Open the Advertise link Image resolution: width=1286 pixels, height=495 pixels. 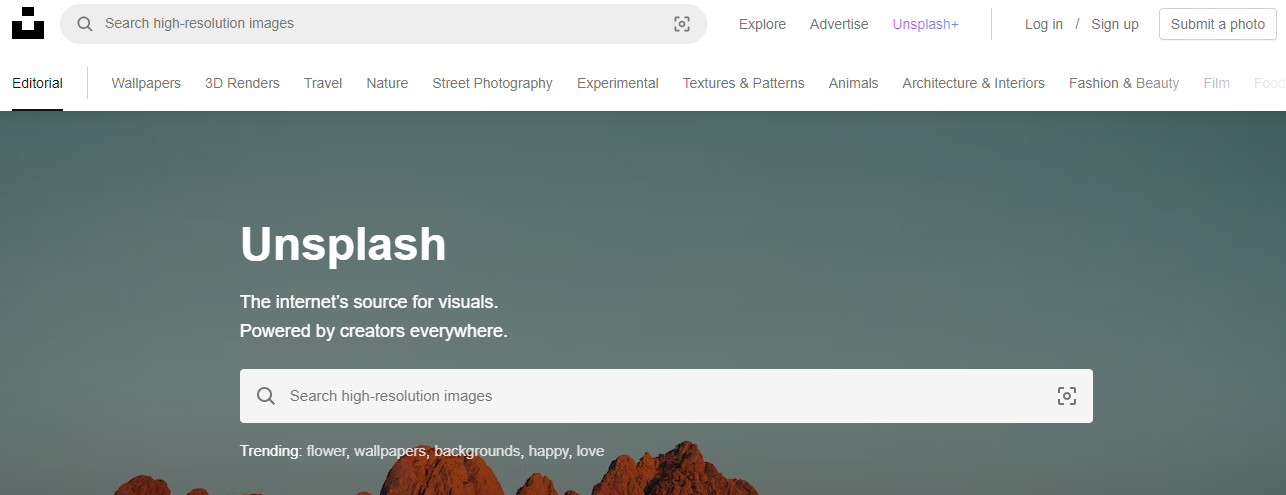coord(839,24)
